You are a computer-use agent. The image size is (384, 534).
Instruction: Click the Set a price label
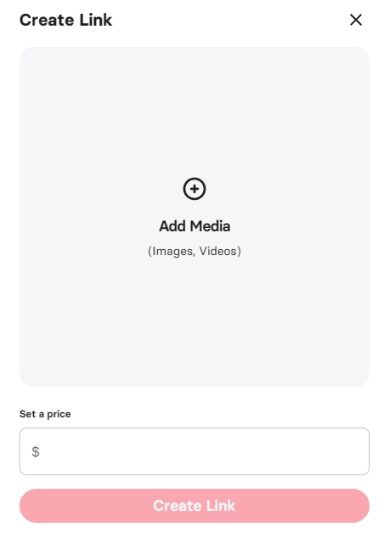point(45,414)
